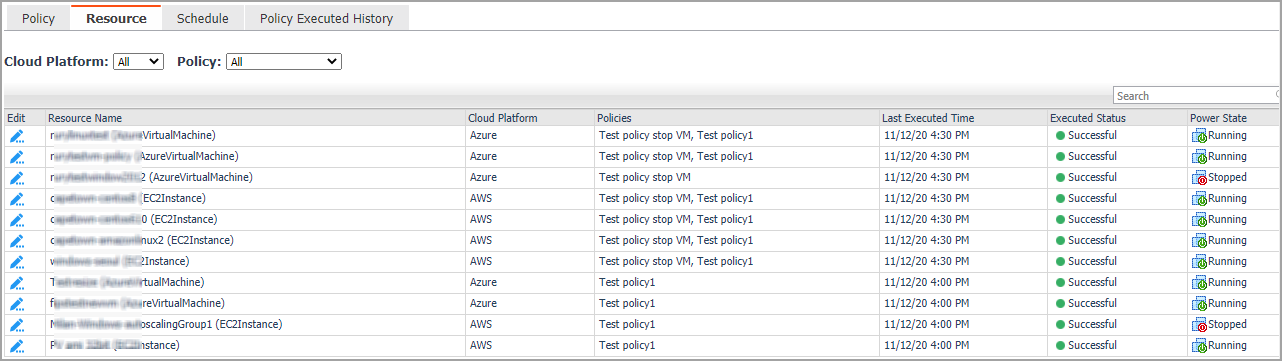Viewport: 1282px width, 361px height.
Task: Click Running power icon for 'policy (AzureVirtualMachine)' row
Action: (x=1199, y=157)
